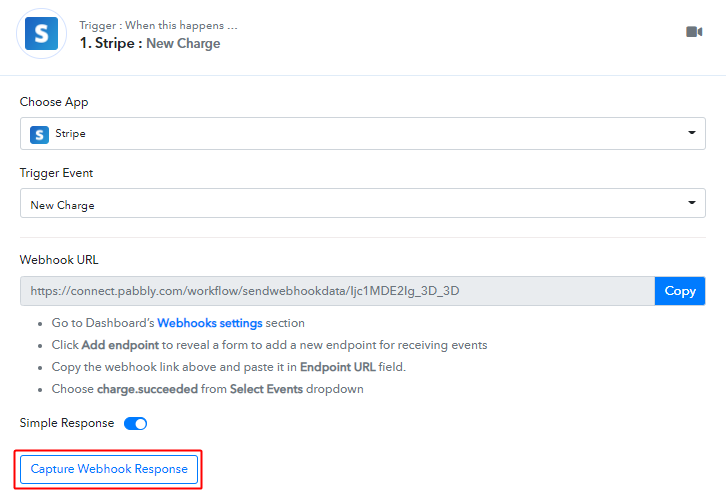Select the Webhook URL text field
726x501 pixels.
tap(337, 291)
